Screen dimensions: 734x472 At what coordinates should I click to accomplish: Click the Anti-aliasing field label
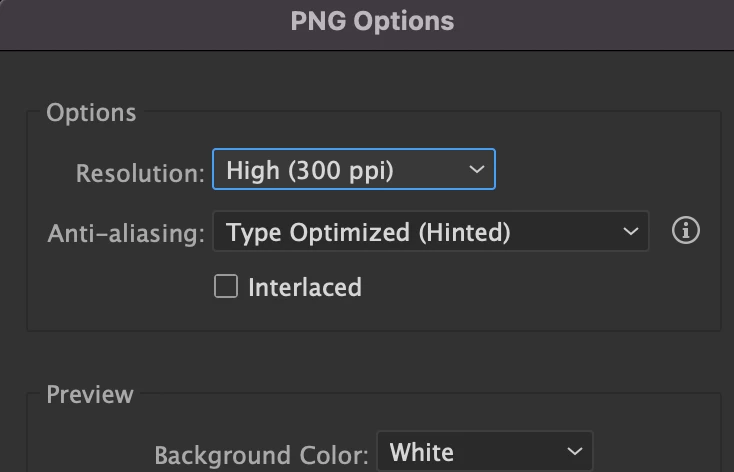pyautogui.click(x=126, y=234)
